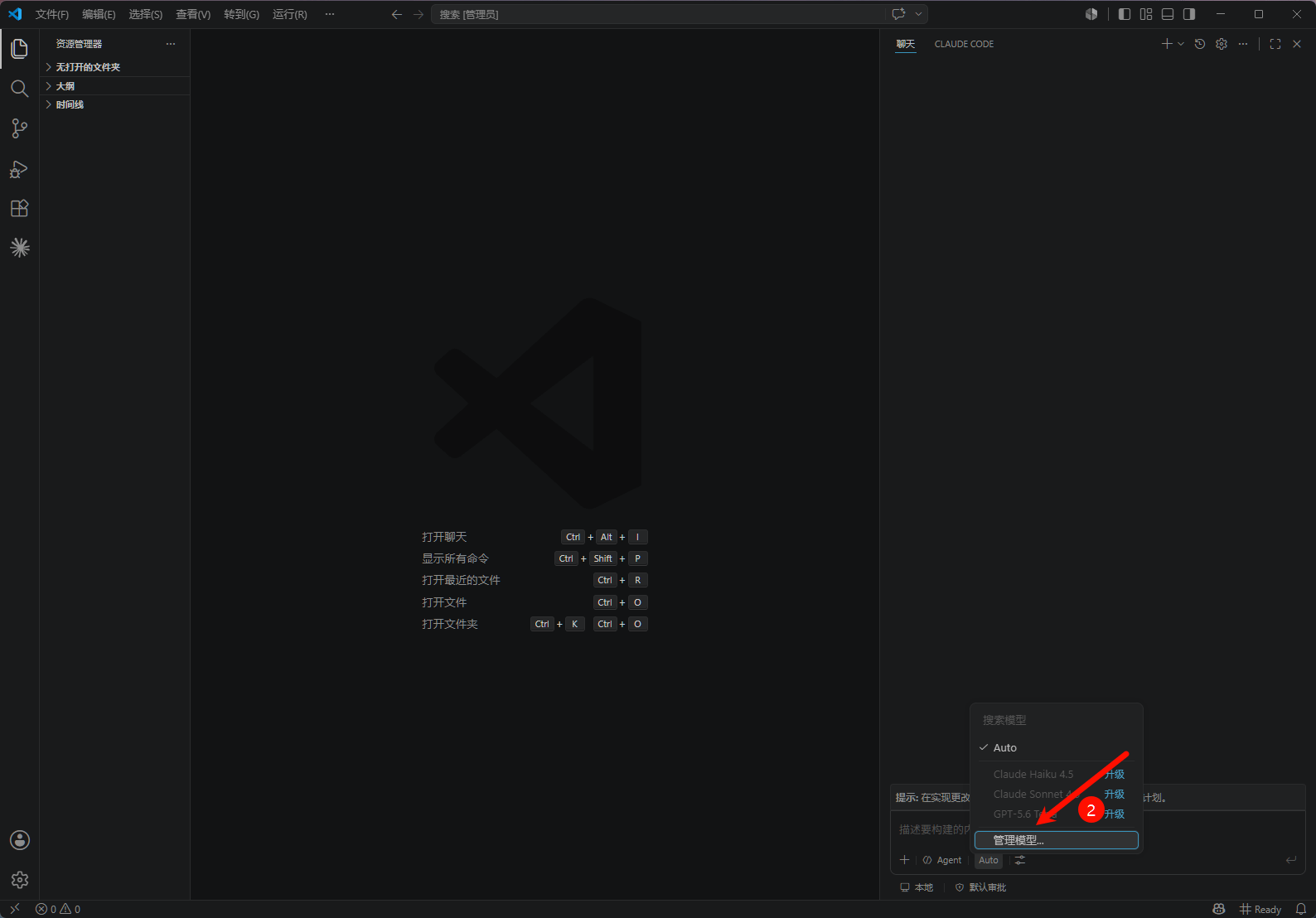Add context with plus in chat input

(905, 860)
